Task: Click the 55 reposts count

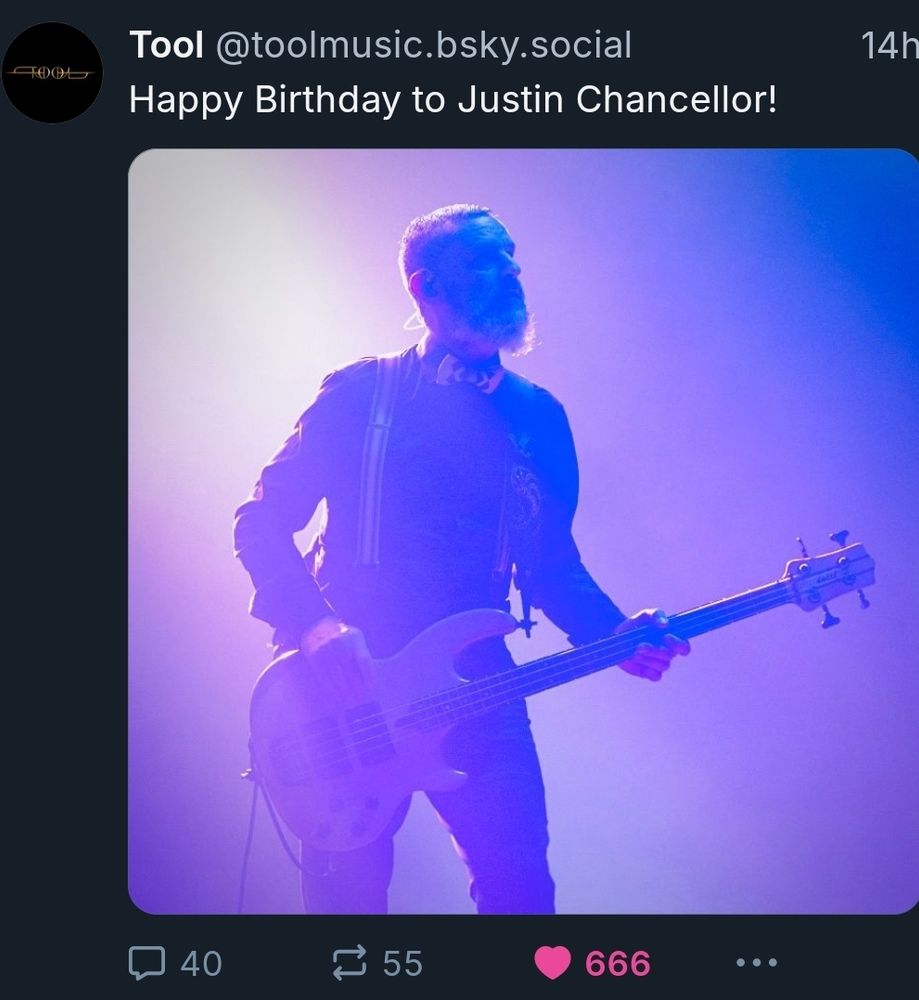Action: pos(403,963)
